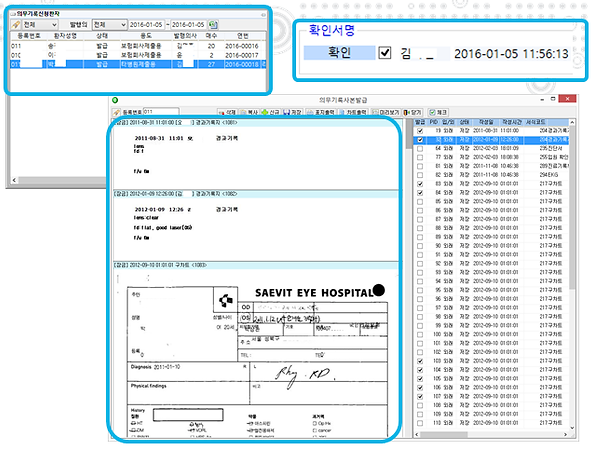593x450 pixels.
Task: Click the 차트출력 chart print button
Action: click(352, 112)
